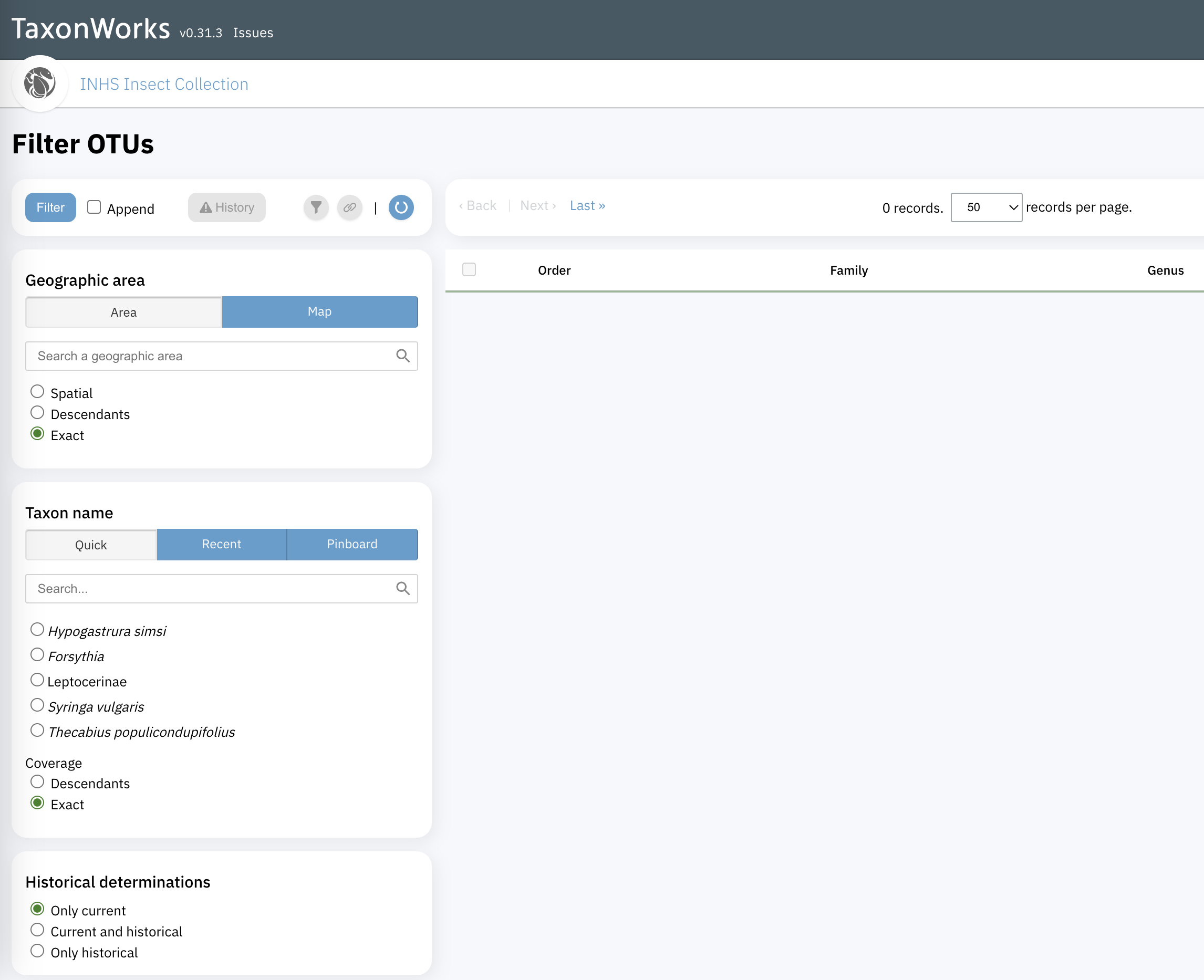
Task: Open the records per page dropdown
Action: 986,207
